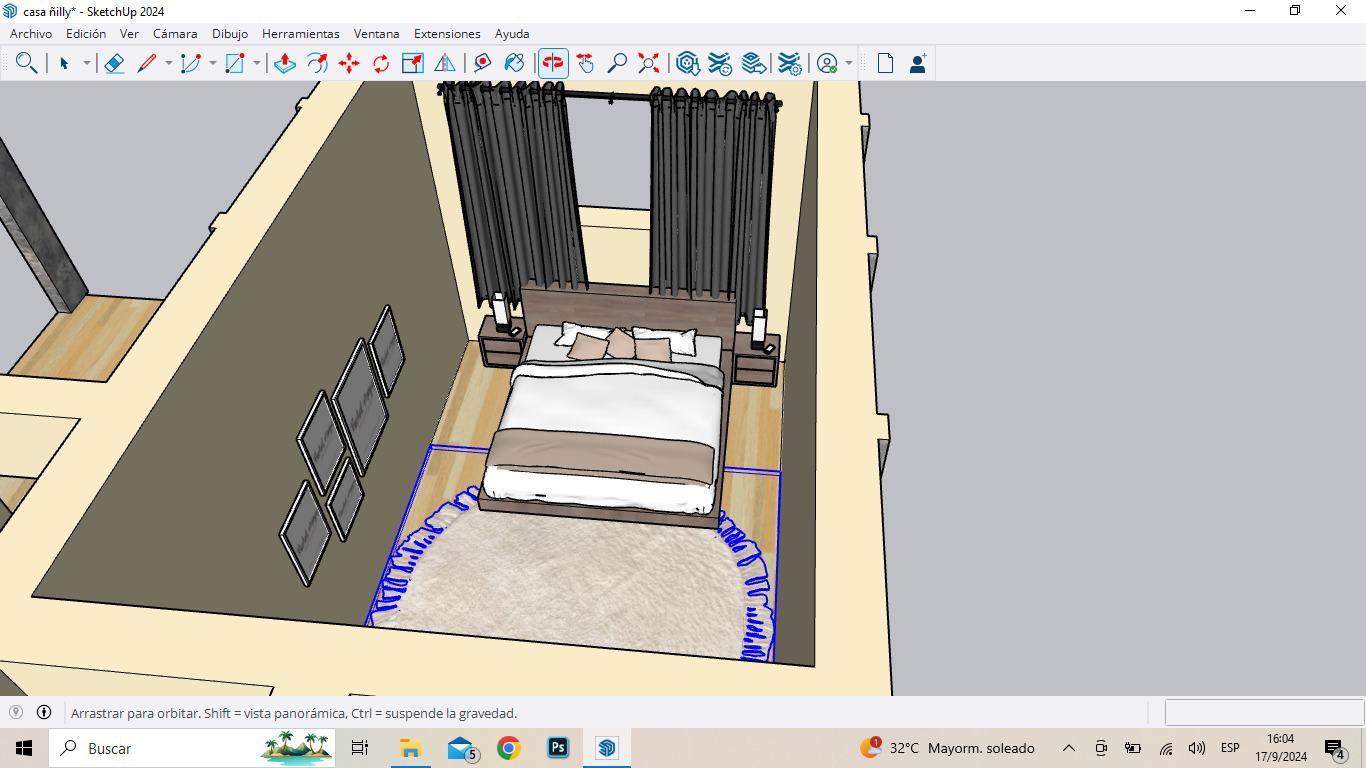The image size is (1366, 768).
Task: Open the Extensiones menu
Action: (447, 33)
